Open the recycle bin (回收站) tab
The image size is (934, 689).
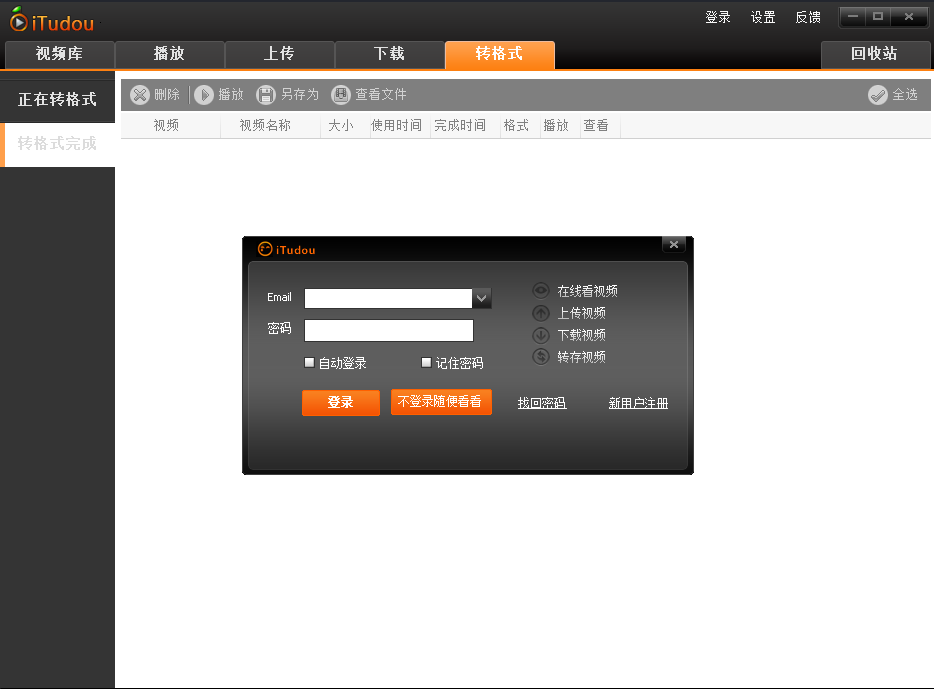tap(874, 54)
